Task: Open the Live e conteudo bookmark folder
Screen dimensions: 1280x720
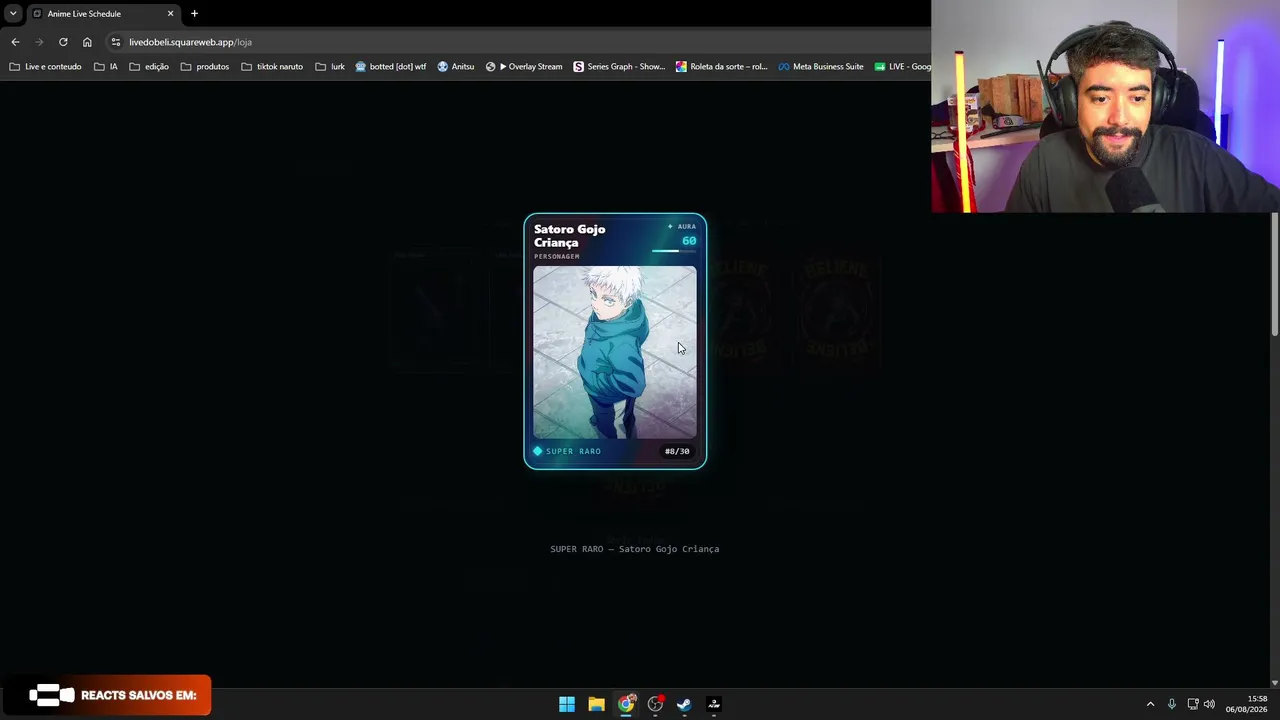Action: (x=45, y=67)
